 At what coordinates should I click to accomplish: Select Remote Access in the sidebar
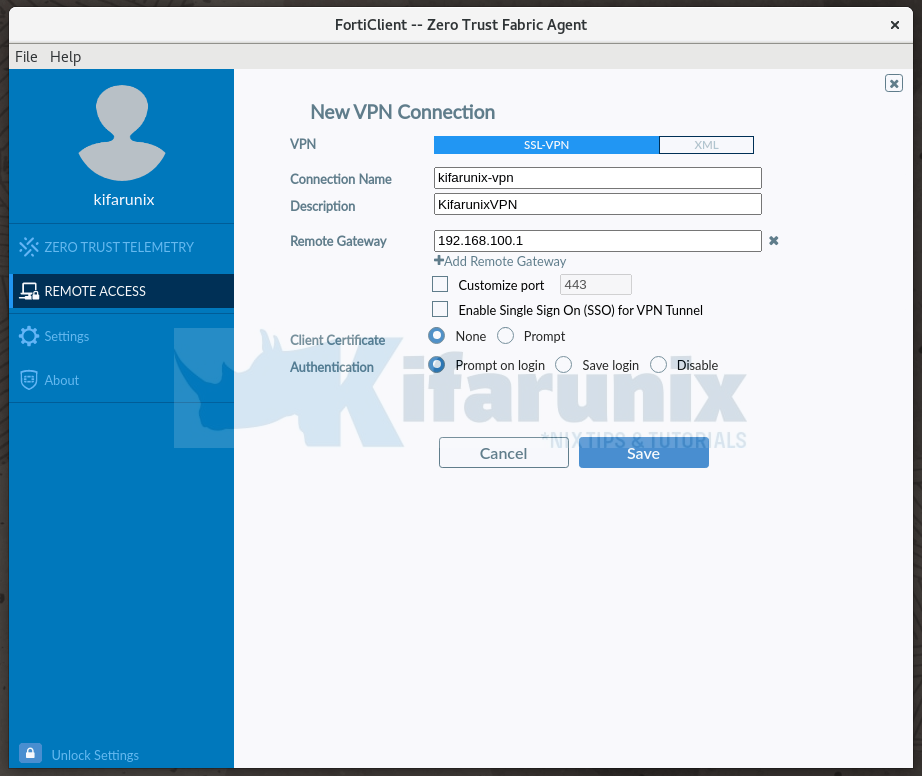click(121, 291)
